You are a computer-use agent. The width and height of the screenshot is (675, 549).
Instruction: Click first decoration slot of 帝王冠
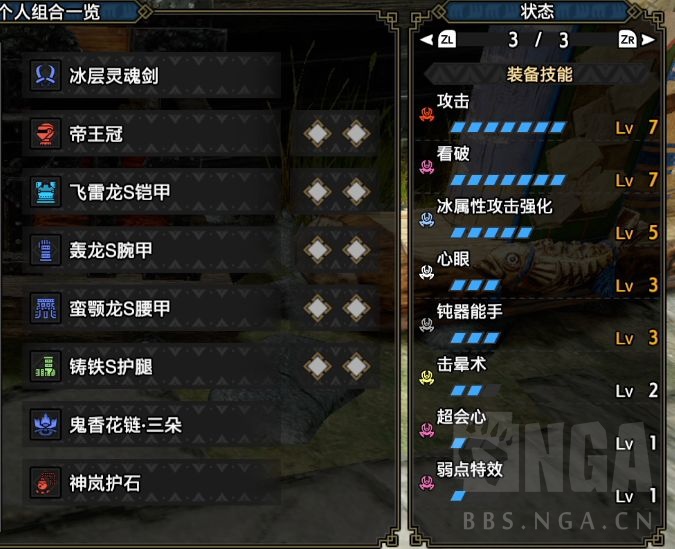pos(317,134)
